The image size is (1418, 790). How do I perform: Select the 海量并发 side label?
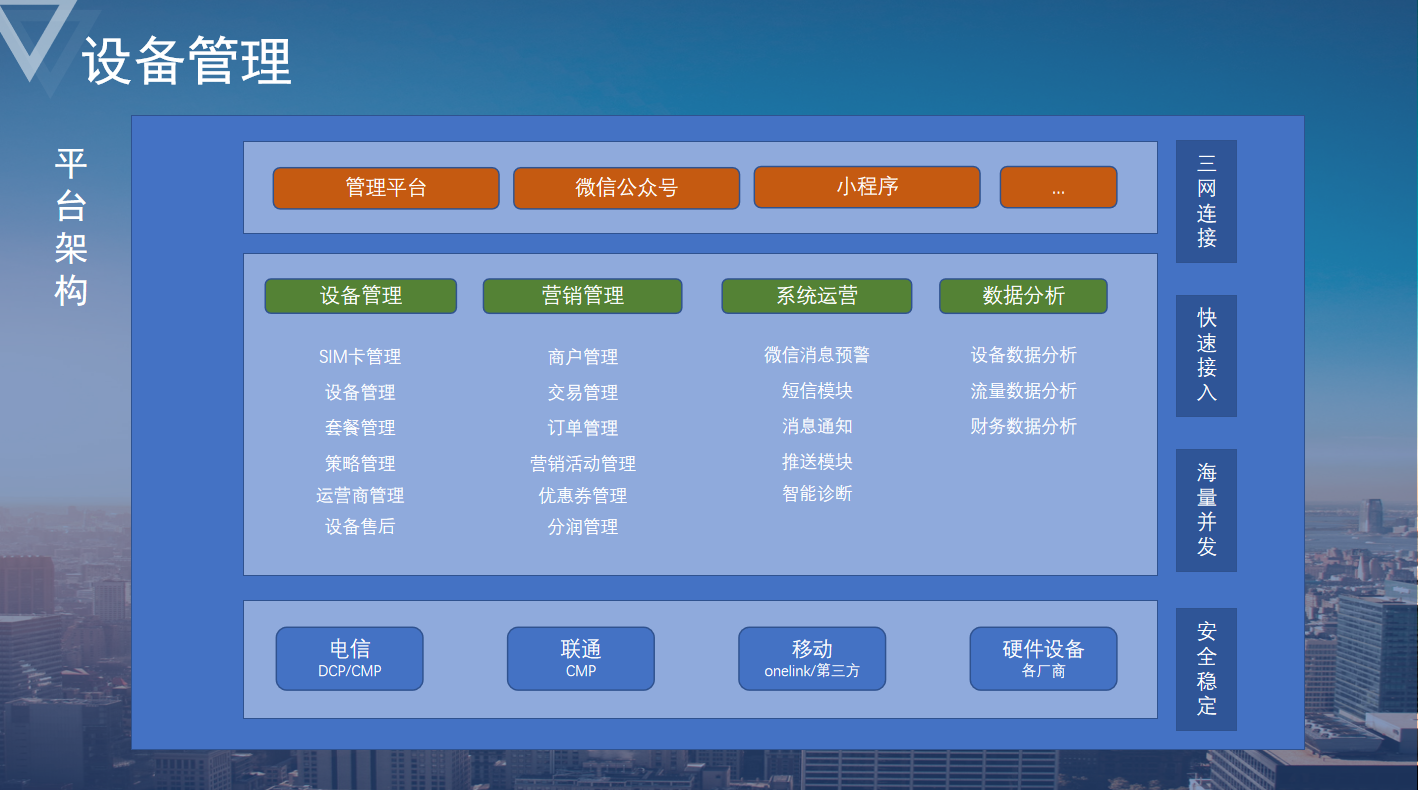click(1206, 510)
